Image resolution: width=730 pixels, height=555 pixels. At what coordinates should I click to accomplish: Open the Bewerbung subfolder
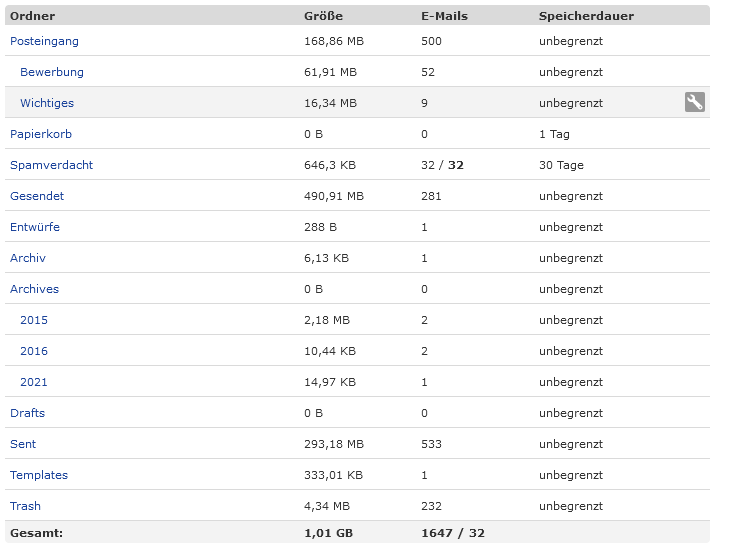(x=52, y=72)
